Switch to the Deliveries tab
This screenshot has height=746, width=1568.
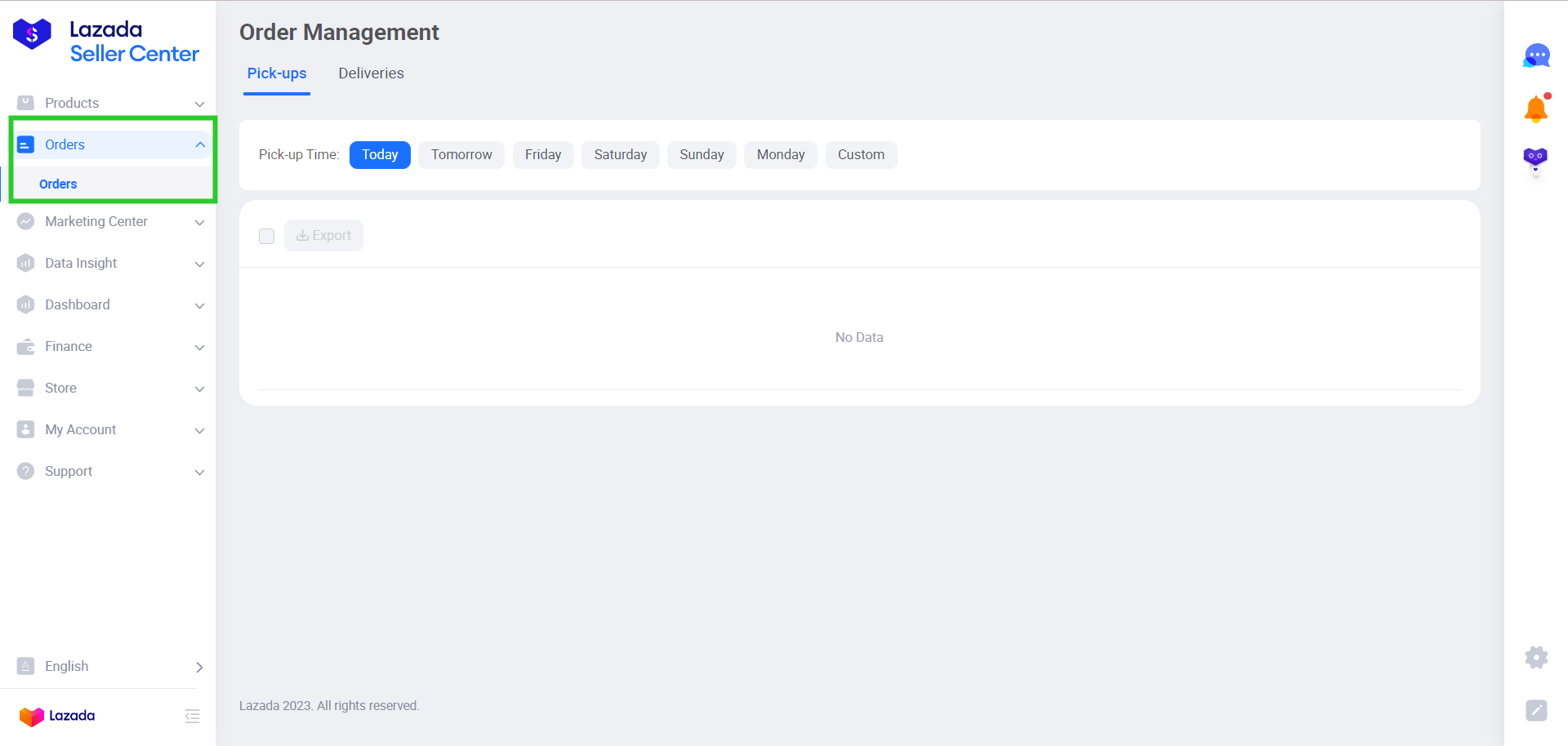371,73
